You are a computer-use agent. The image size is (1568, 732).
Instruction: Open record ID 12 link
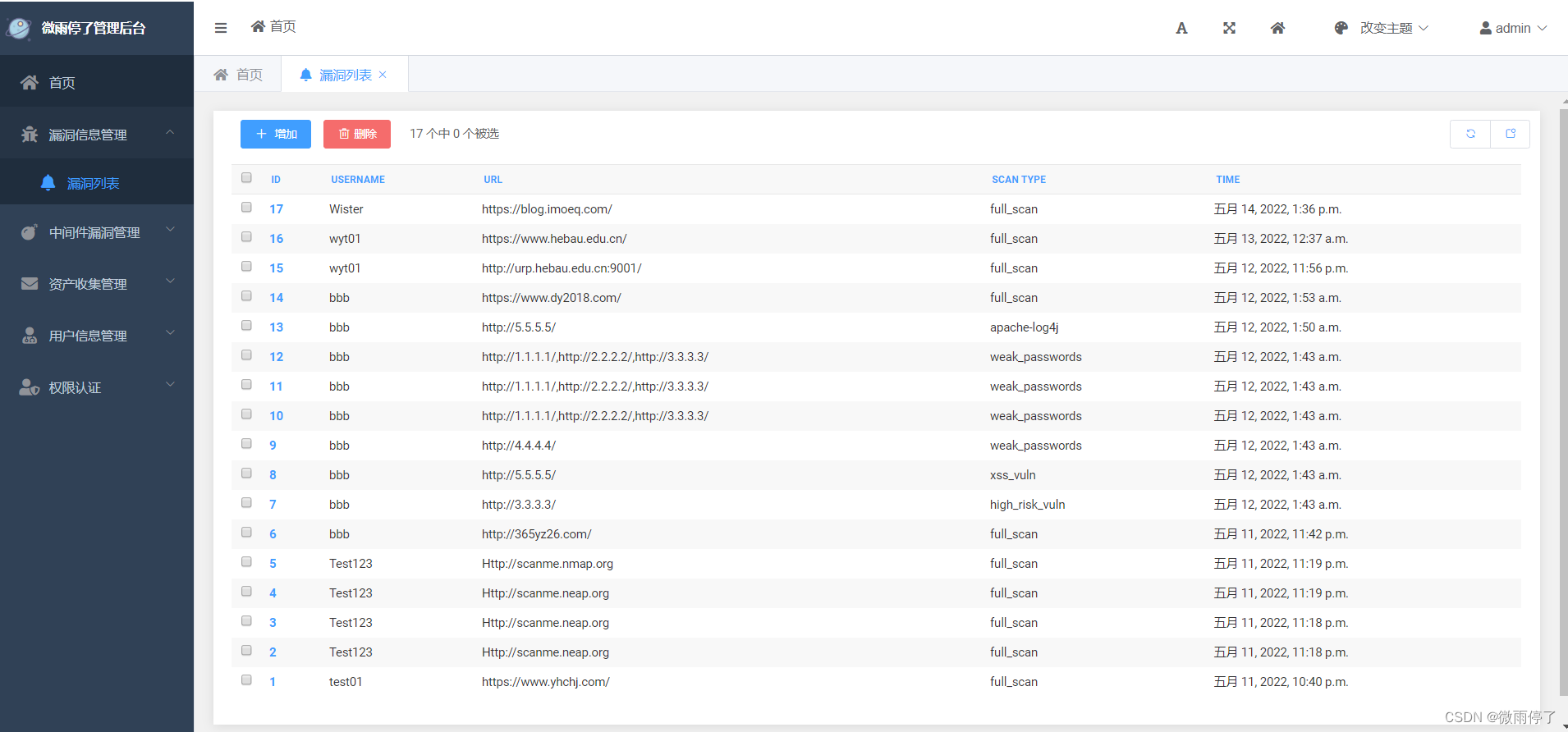(x=277, y=357)
